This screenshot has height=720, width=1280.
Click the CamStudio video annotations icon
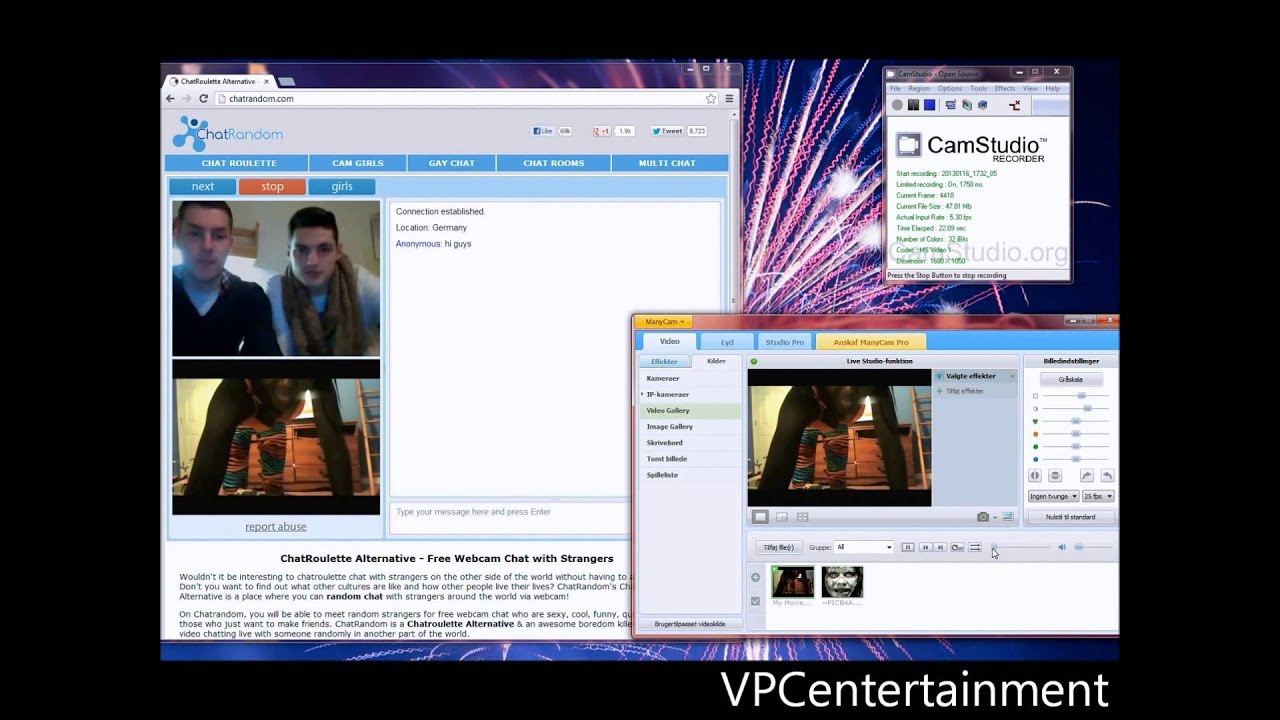(966, 105)
